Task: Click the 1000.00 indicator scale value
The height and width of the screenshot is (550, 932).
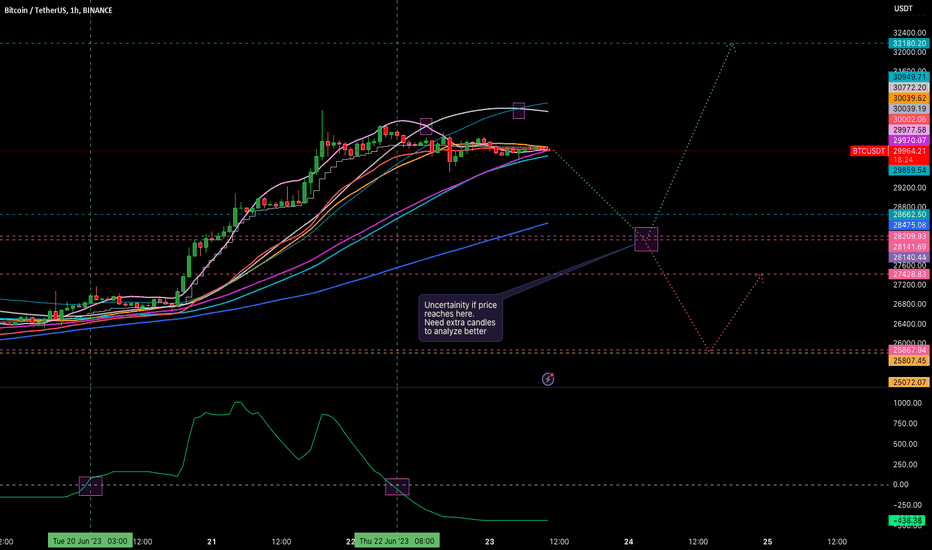Action: [x=908, y=403]
